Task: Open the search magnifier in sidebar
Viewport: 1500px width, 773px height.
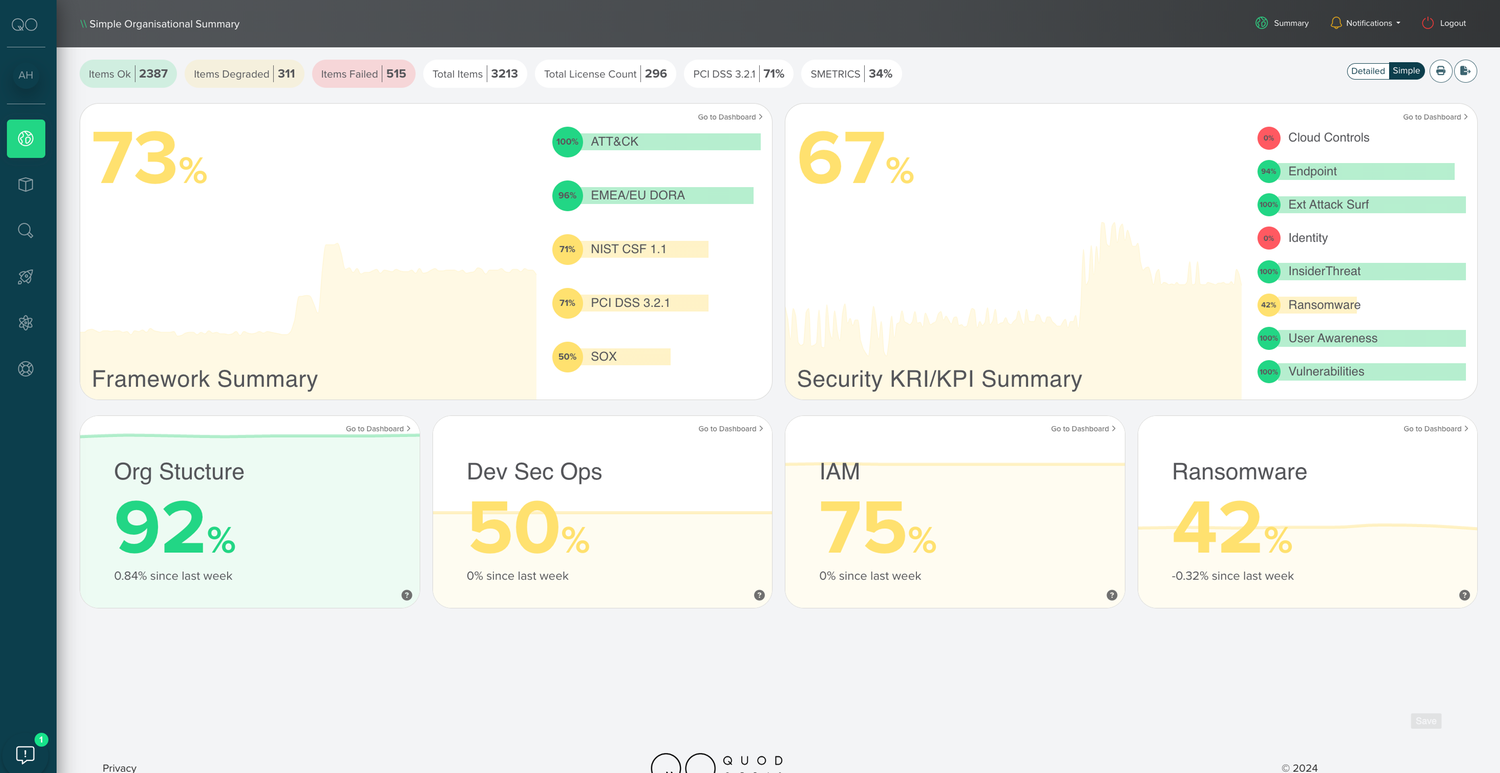Action: [x=26, y=231]
